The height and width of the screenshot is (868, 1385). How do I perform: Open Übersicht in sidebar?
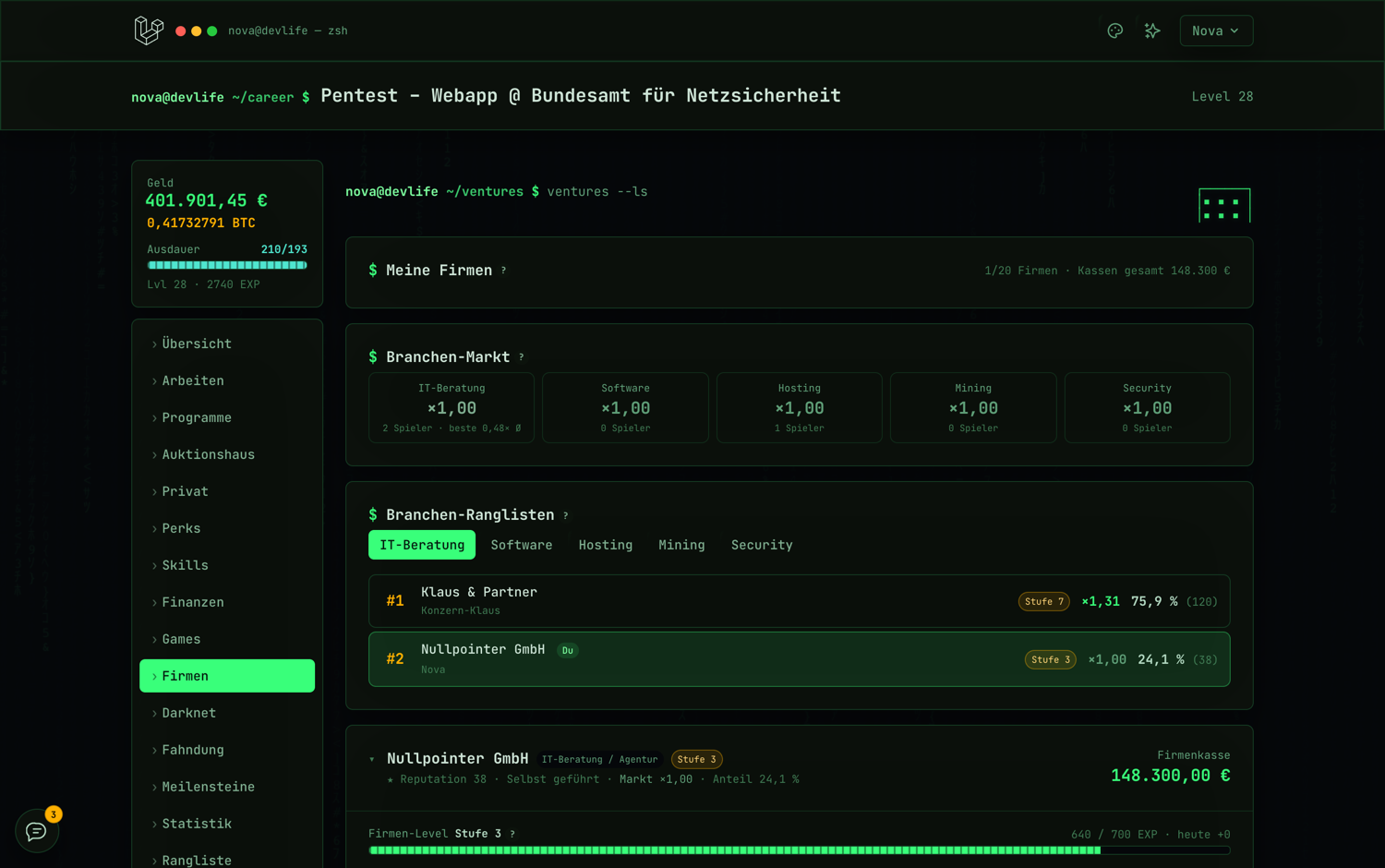[227, 344]
